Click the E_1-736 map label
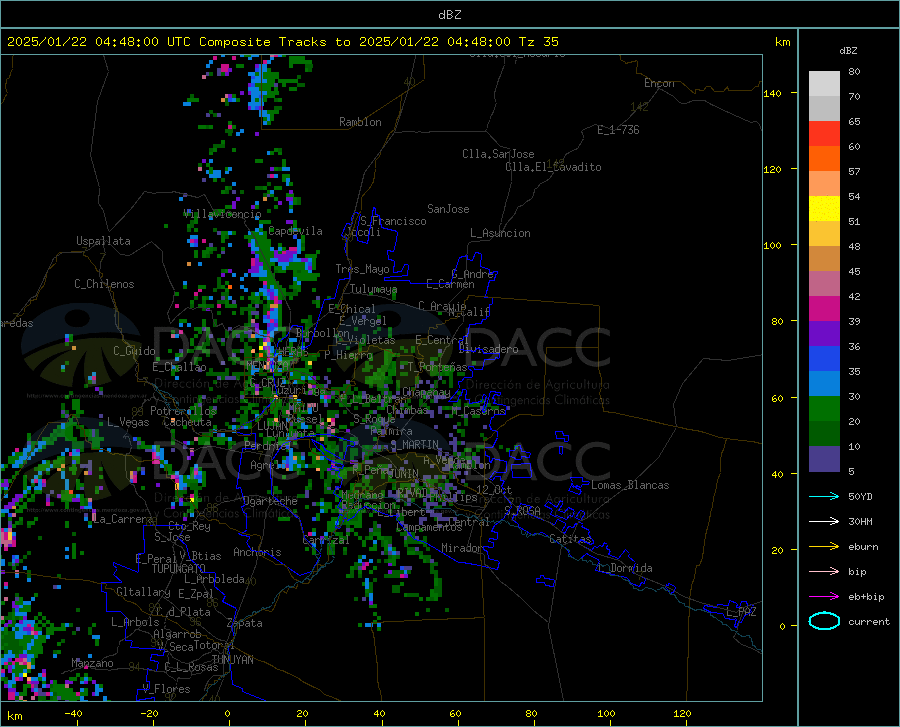Viewport: 900px width, 727px height. click(618, 130)
